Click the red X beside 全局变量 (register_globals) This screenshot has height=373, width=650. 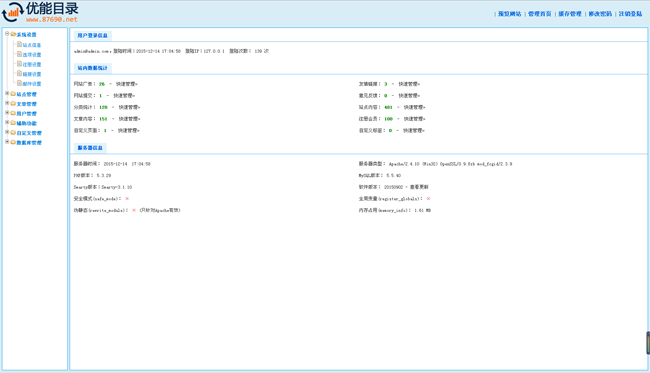coord(428,199)
